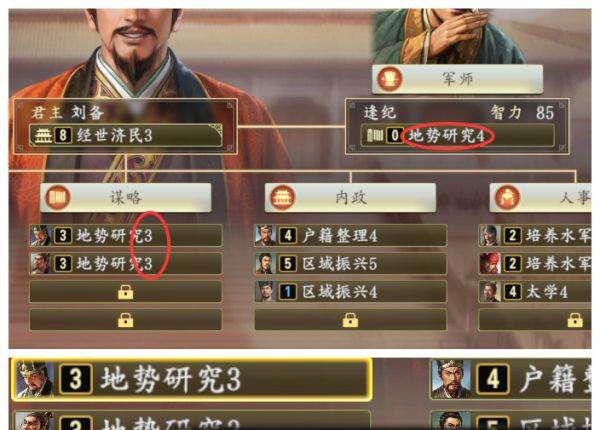
Task: Click the lock icon in fourth 谋略 slot
Action: pos(126,320)
